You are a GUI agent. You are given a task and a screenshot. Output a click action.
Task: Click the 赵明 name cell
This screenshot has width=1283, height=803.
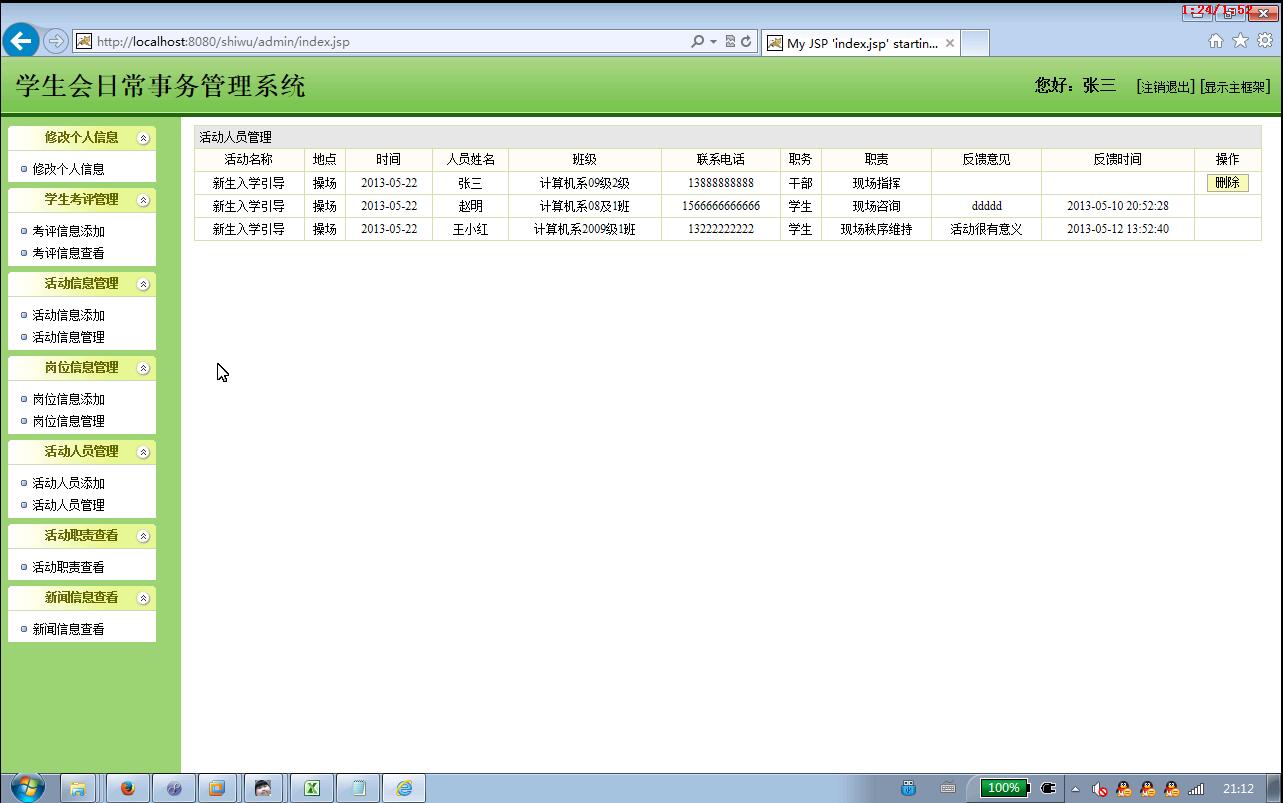coord(470,206)
